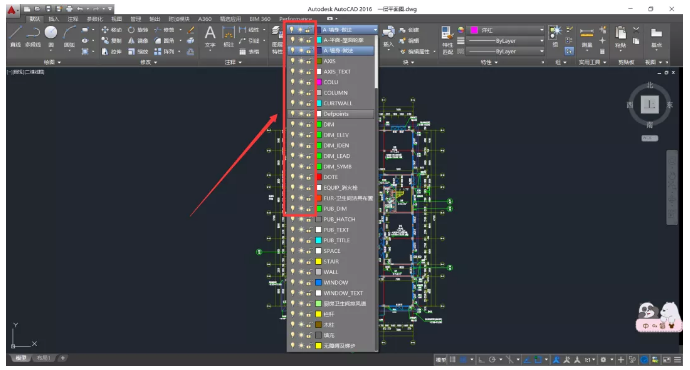The image size is (690, 370).
Task: Open the layer dropdown arrow in the ribbon
Action: tap(375, 29)
